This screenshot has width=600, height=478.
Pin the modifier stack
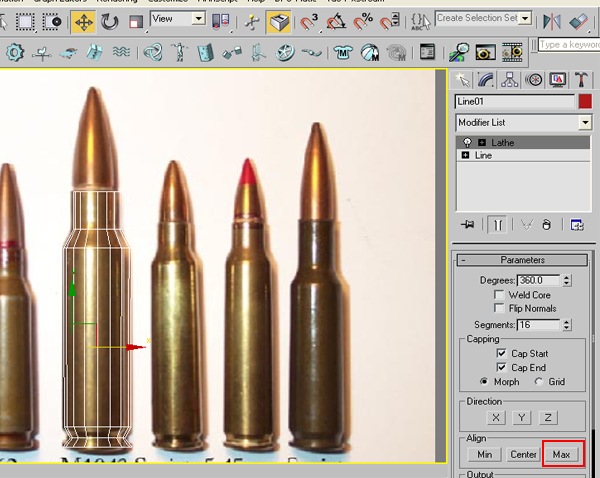pyautogui.click(x=468, y=225)
